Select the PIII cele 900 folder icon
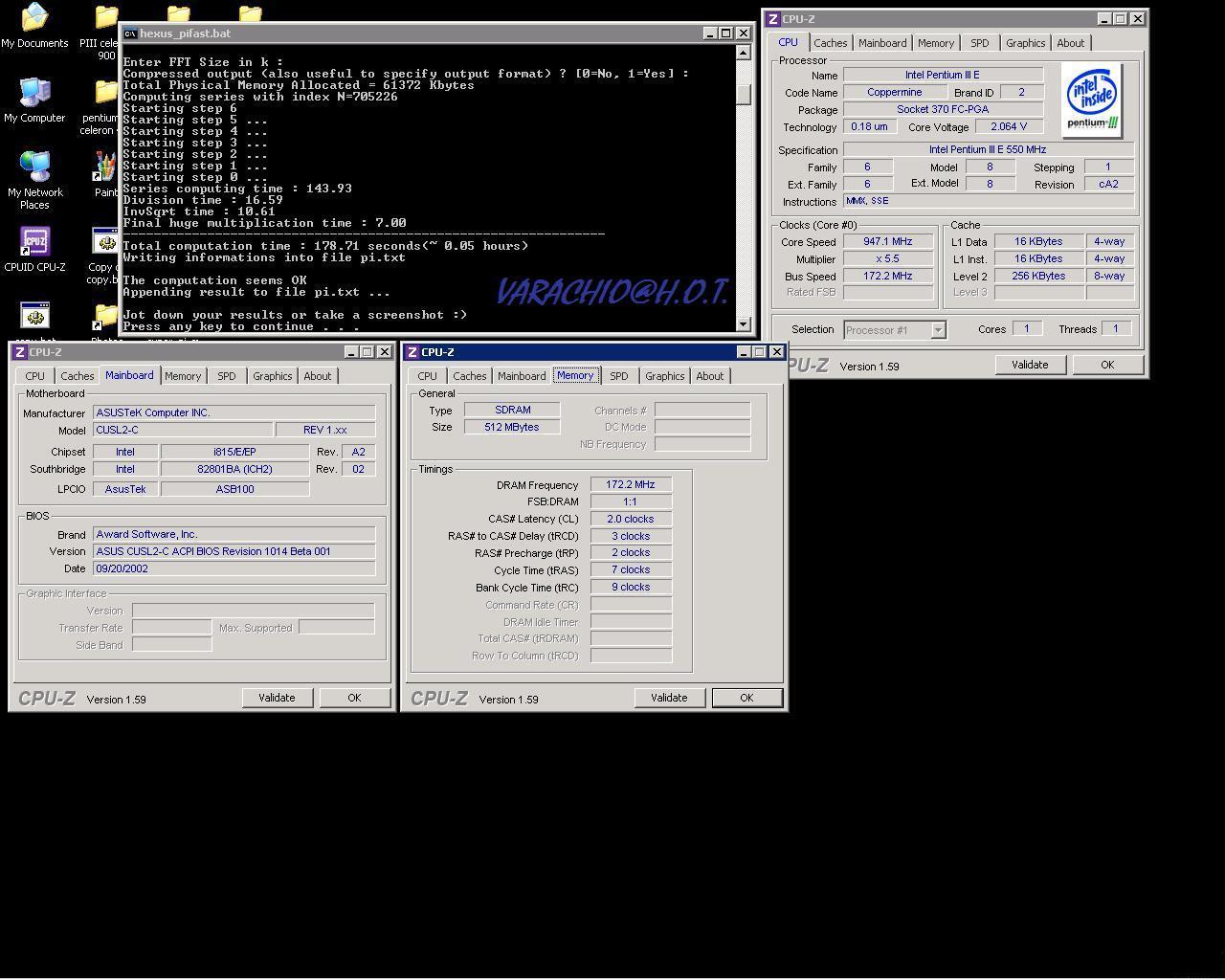Screen dimensions: 1225x980 click(100, 32)
